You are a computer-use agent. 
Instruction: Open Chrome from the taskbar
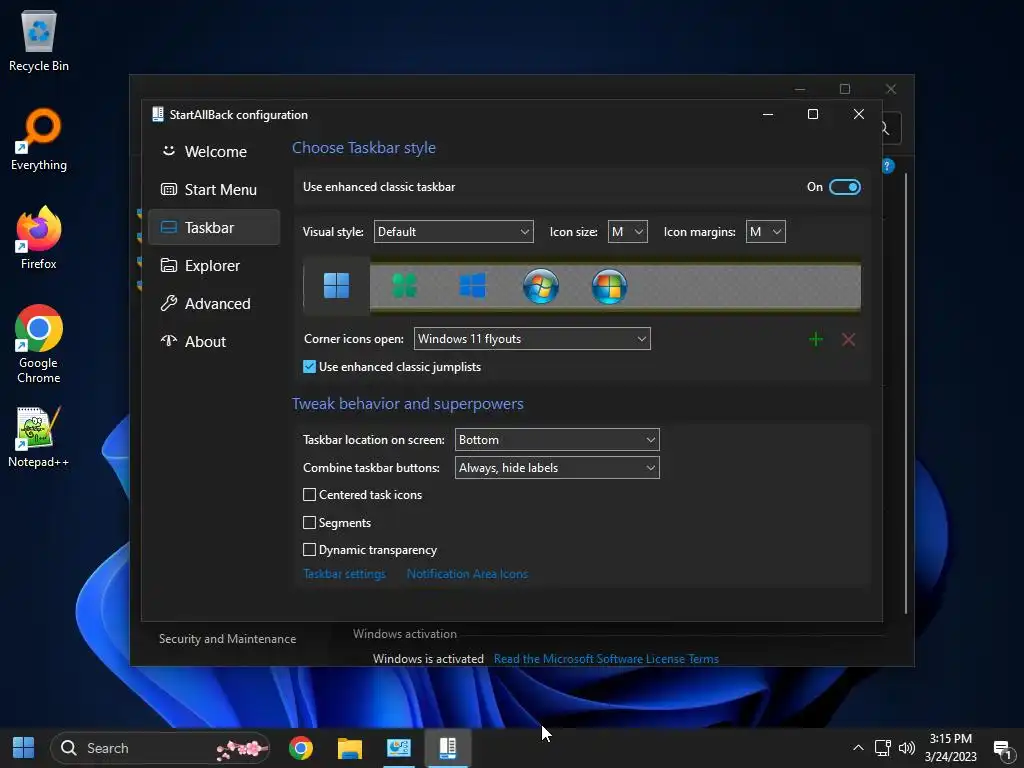pyautogui.click(x=300, y=748)
